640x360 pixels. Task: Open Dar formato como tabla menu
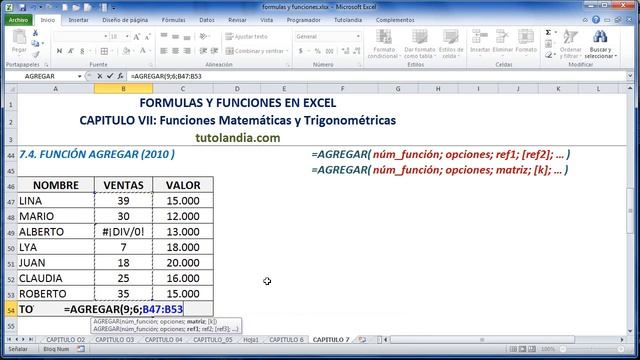tap(419, 44)
